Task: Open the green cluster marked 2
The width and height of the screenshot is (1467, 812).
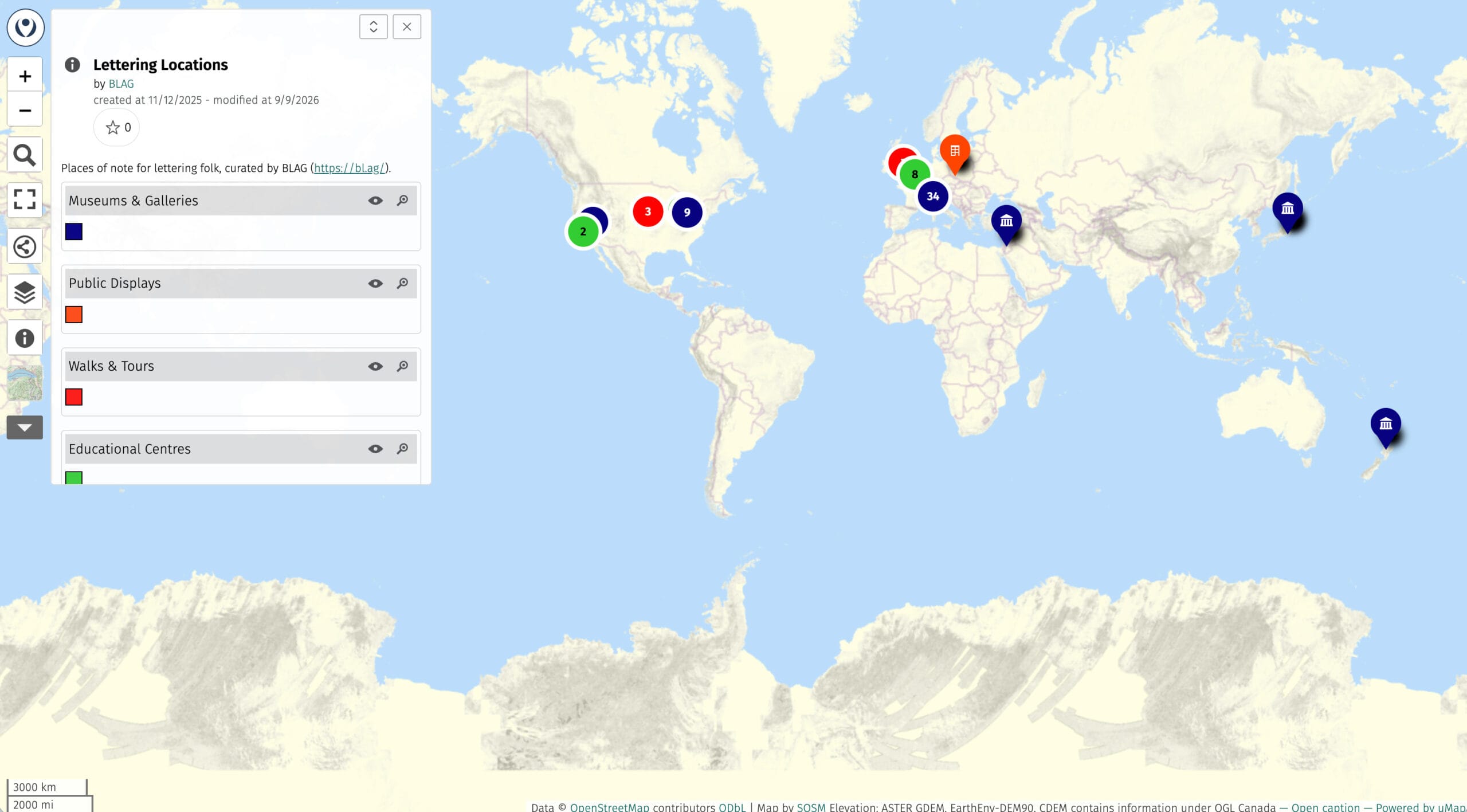Action: pyautogui.click(x=583, y=232)
